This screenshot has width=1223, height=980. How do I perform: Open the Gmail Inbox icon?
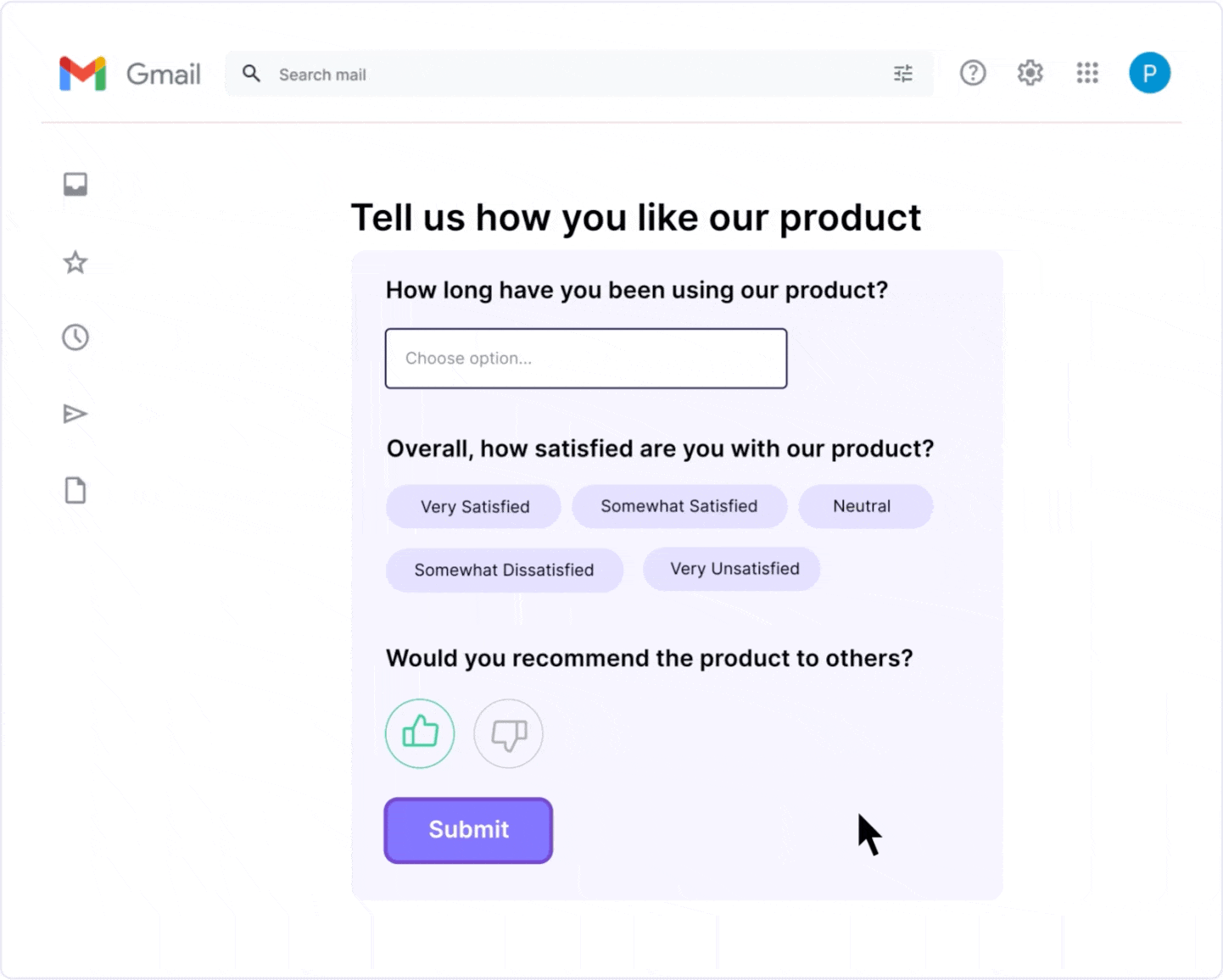click(75, 184)
